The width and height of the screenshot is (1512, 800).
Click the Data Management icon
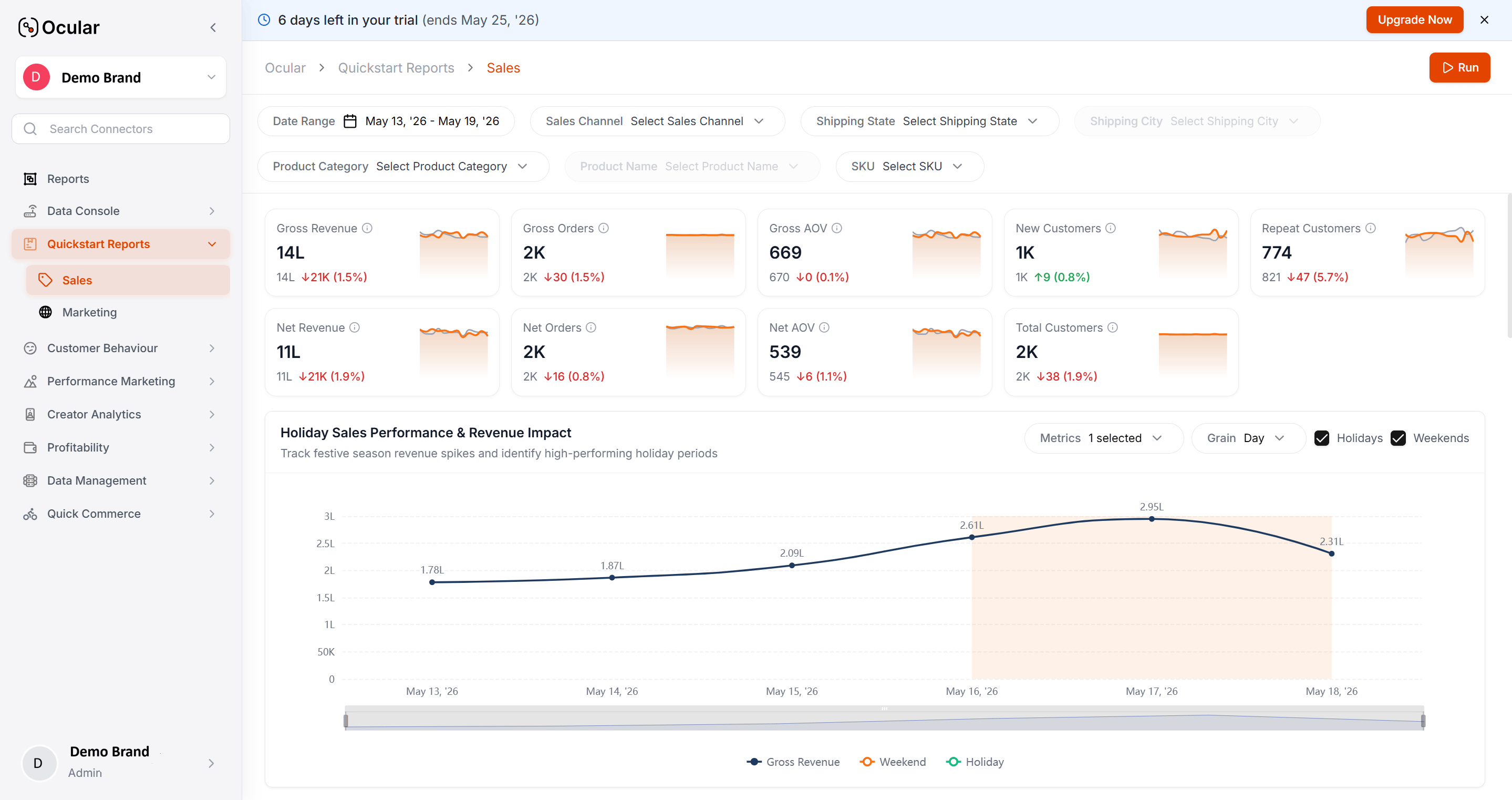pos(30,480)
